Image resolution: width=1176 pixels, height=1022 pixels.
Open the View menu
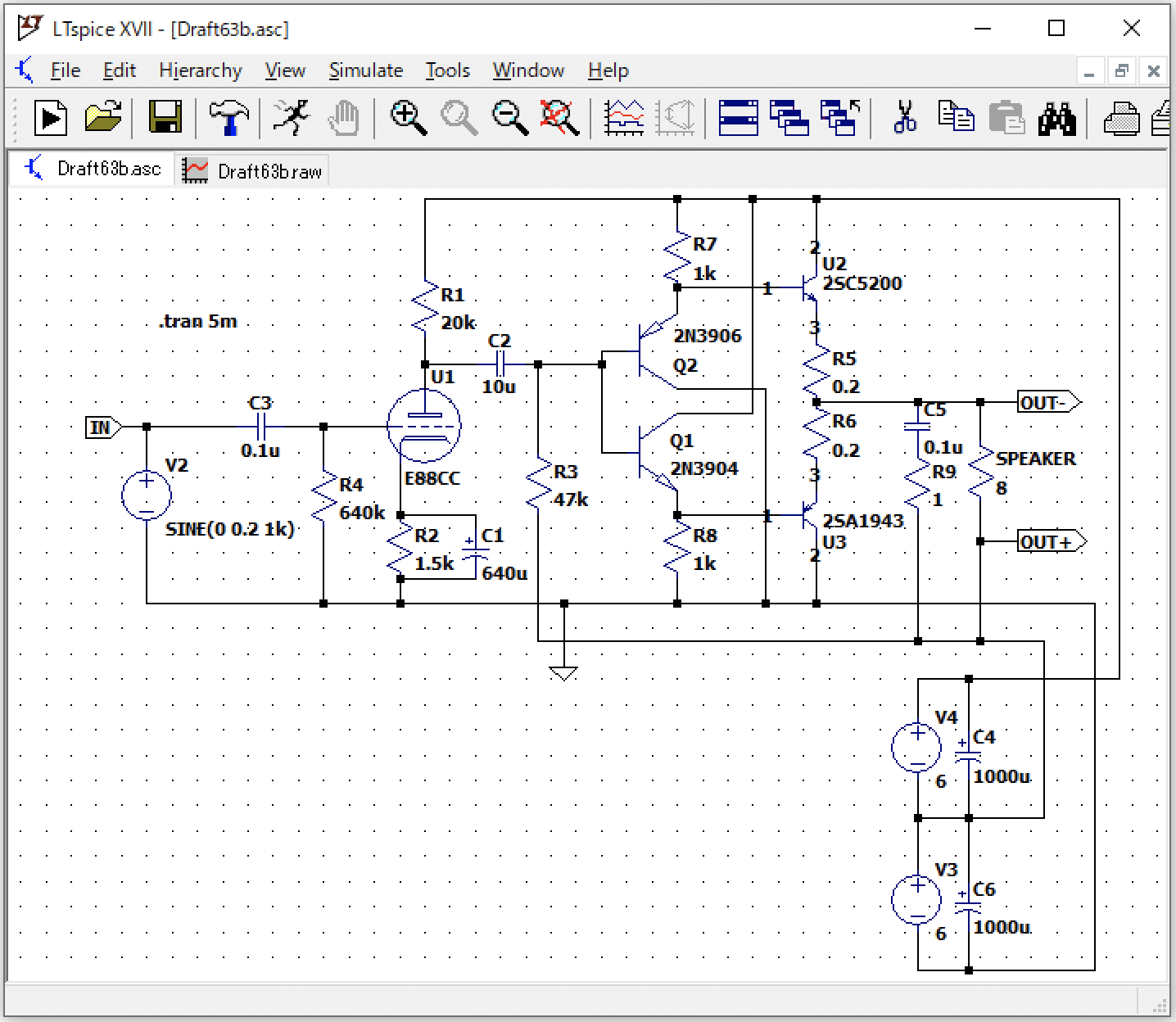pos(285,70)
